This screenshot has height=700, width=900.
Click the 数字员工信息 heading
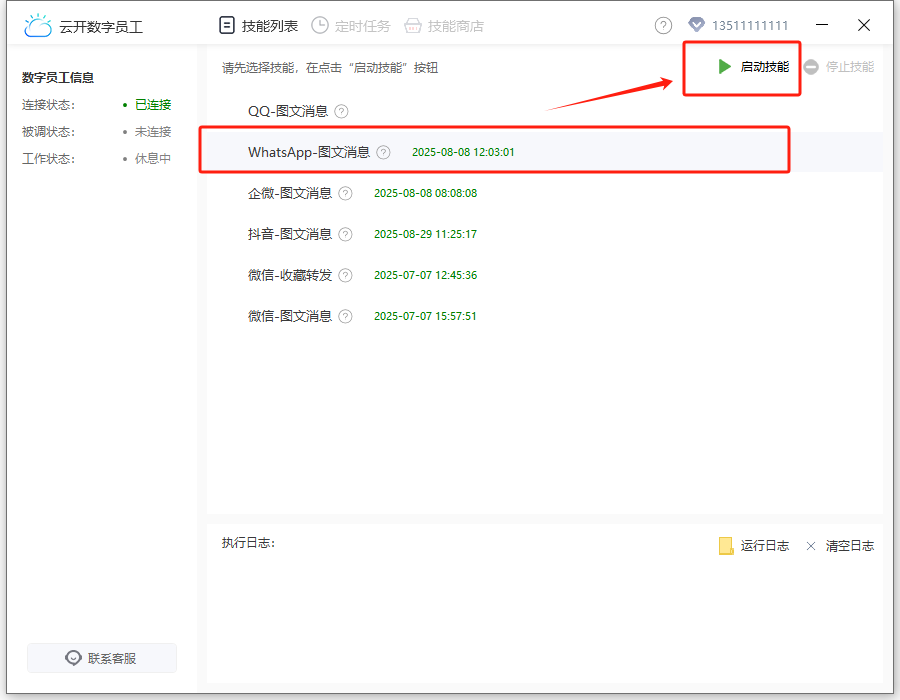click(x=58, y=77)
